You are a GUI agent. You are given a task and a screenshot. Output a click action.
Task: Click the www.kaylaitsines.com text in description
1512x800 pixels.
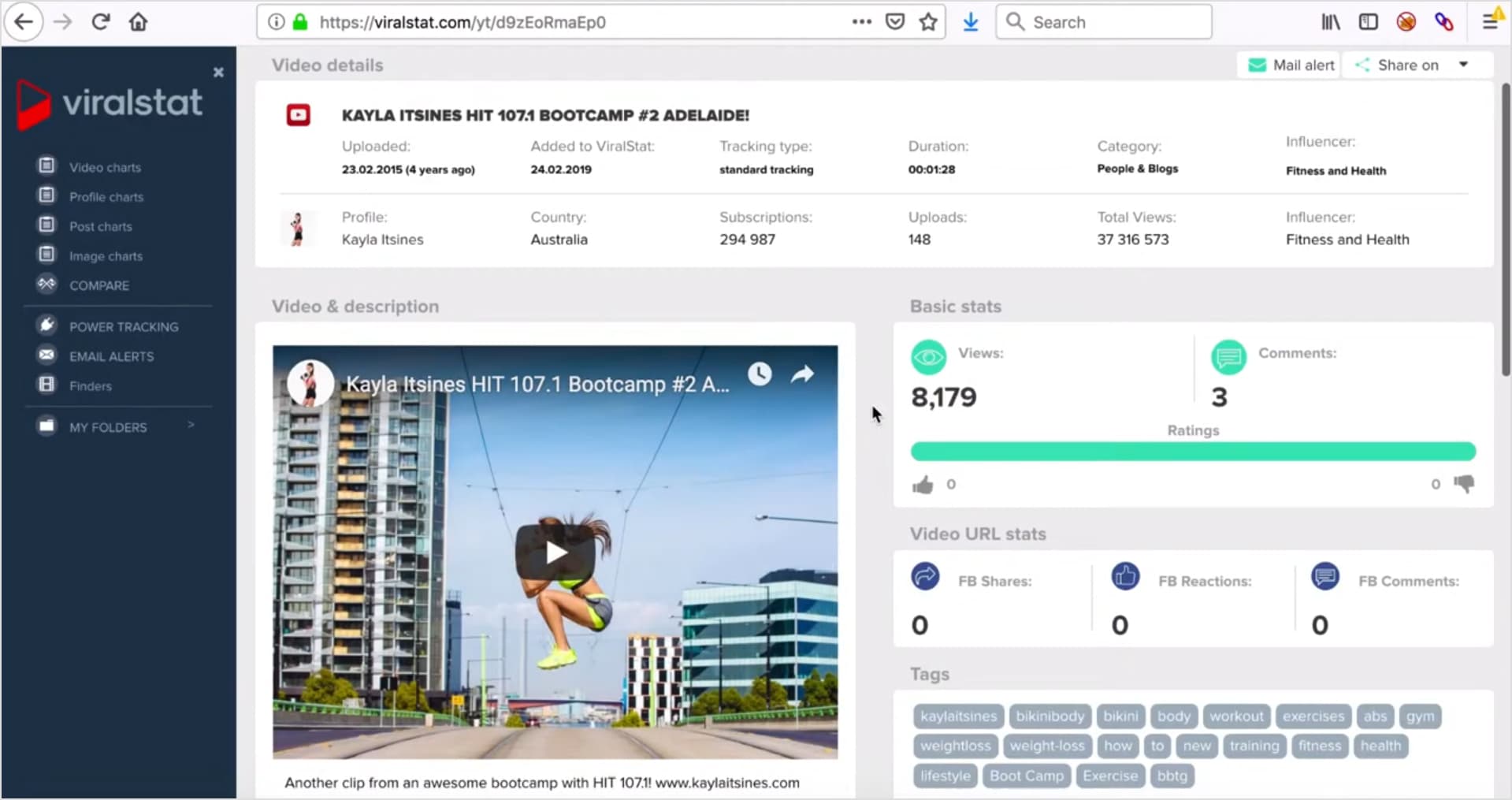(727, 783)
